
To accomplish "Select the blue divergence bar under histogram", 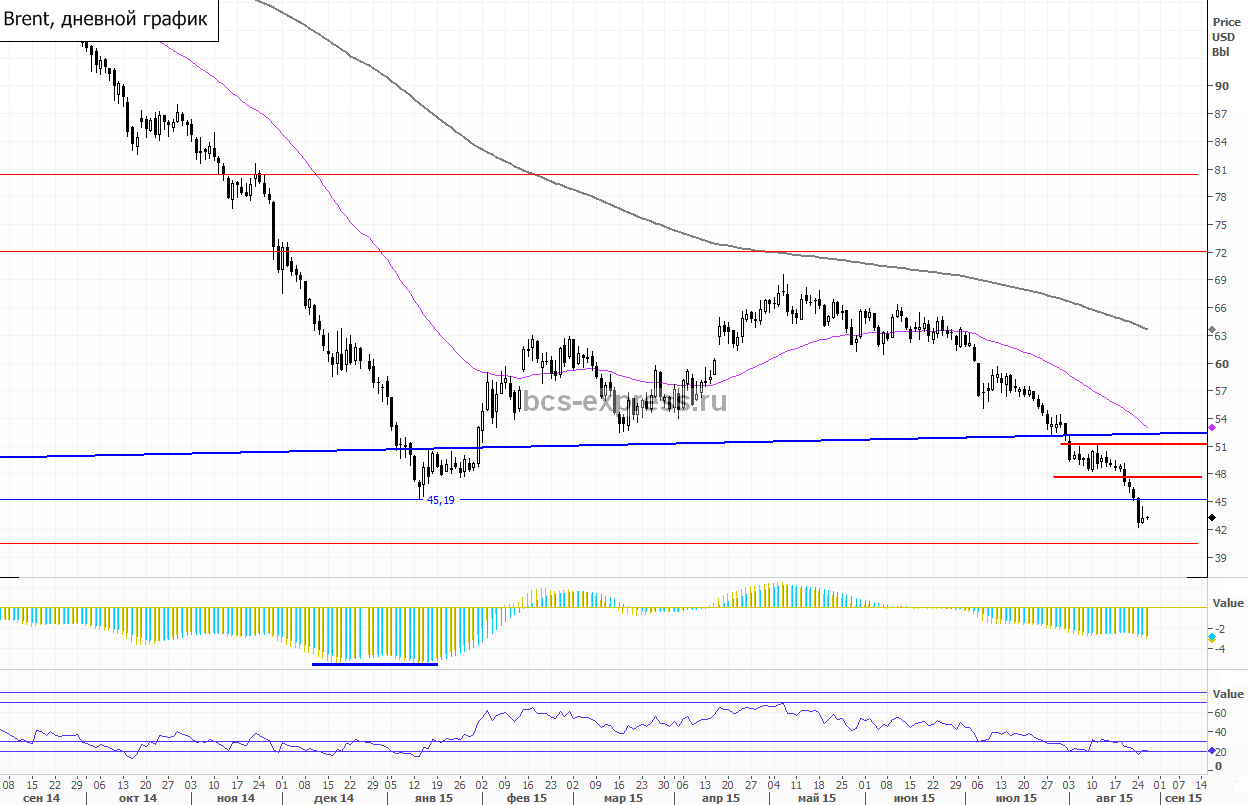I will tap(375, 664).
